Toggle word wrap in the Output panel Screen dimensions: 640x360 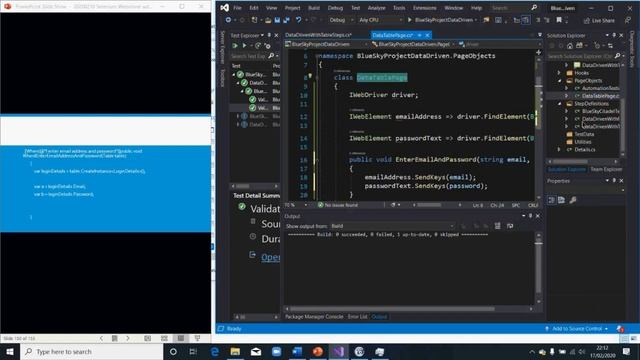pos(510,226)
